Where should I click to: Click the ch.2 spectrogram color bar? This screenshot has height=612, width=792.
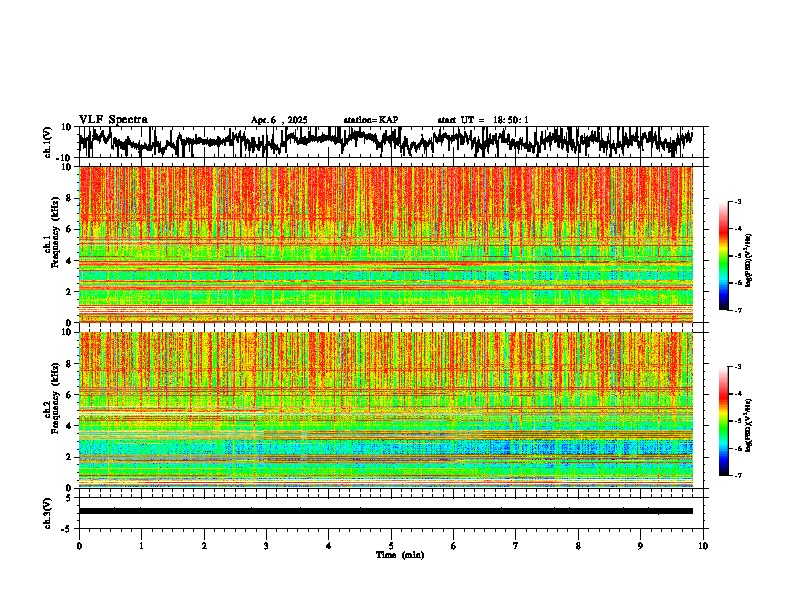coord(724,421)
